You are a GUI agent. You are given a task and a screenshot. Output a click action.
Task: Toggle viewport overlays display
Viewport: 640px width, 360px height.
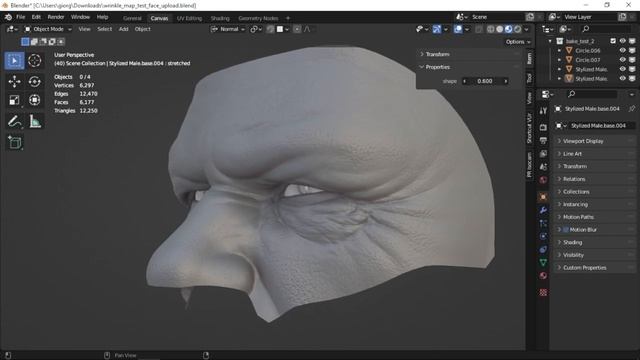[x=458, y=29]
